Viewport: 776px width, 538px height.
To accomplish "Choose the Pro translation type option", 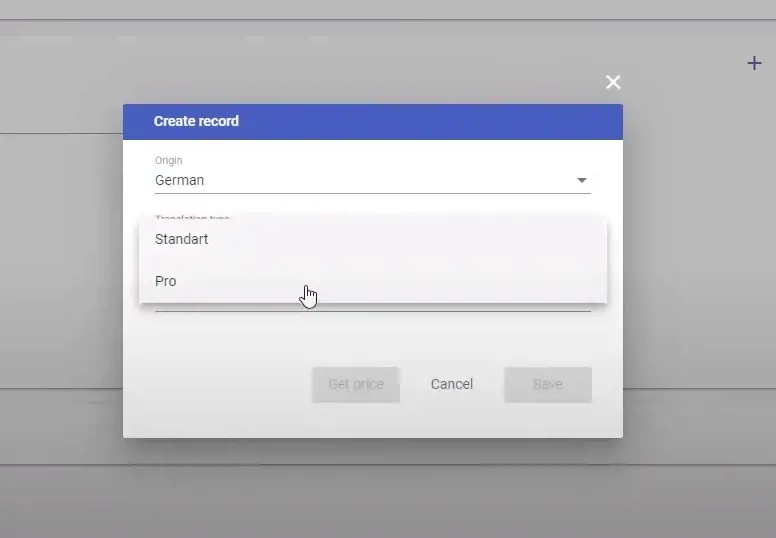I will [373, 281].
